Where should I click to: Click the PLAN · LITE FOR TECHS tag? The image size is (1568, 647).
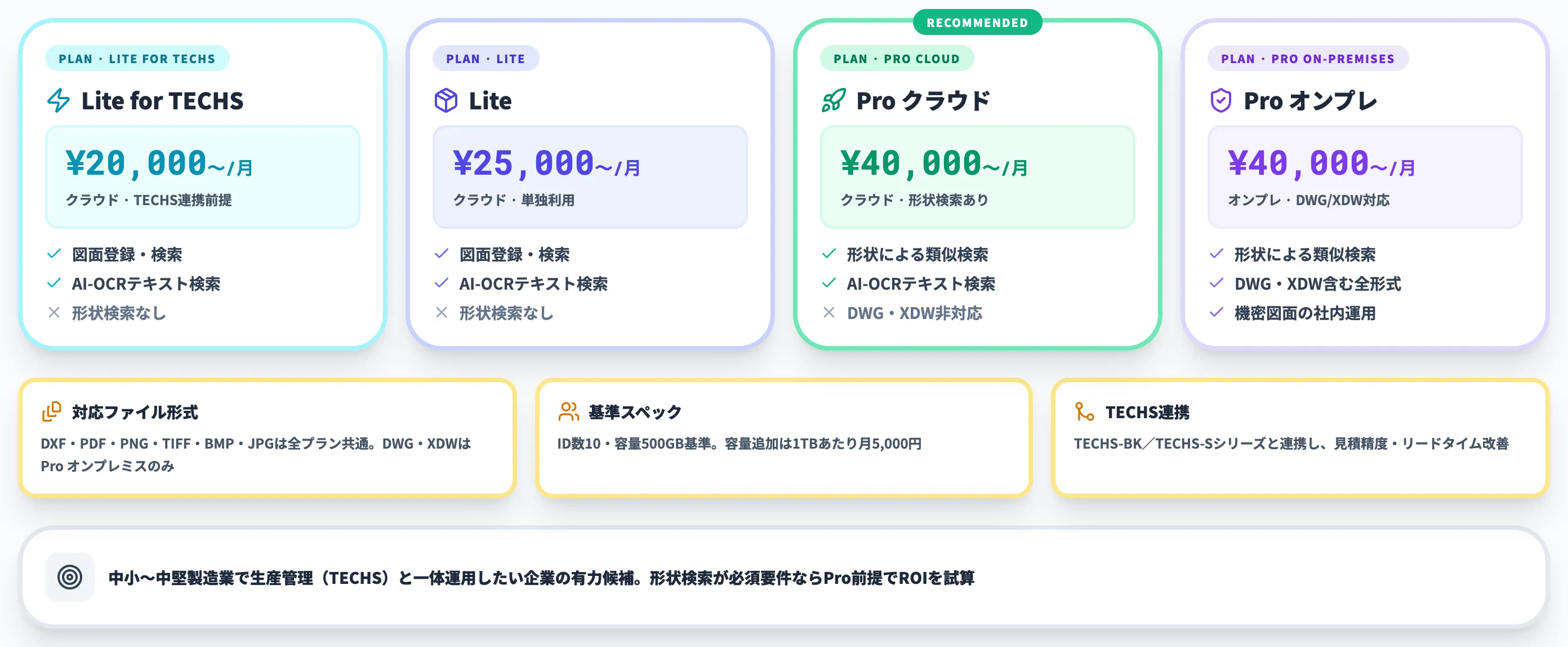click(137, 59)
